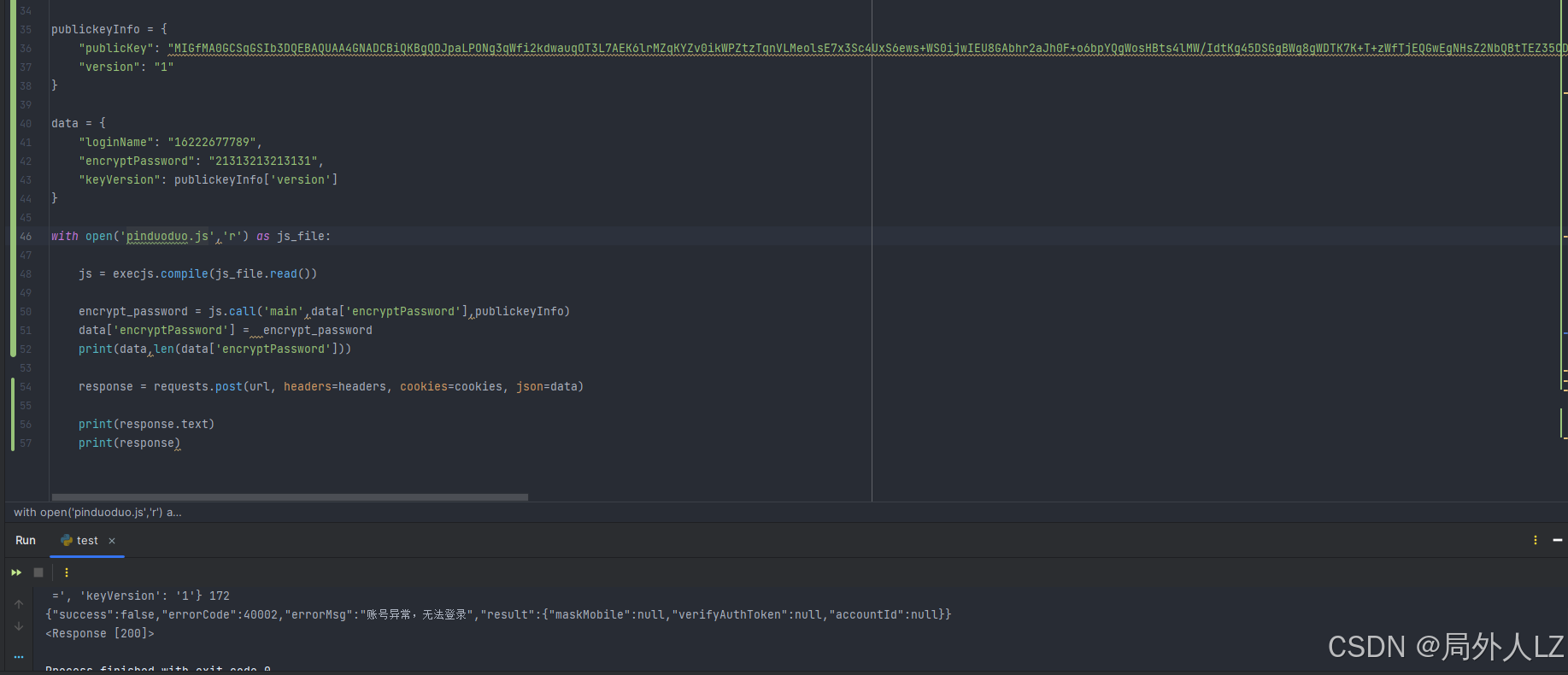Click the encryptPassword value "21313213213131"

pos(263,161)
